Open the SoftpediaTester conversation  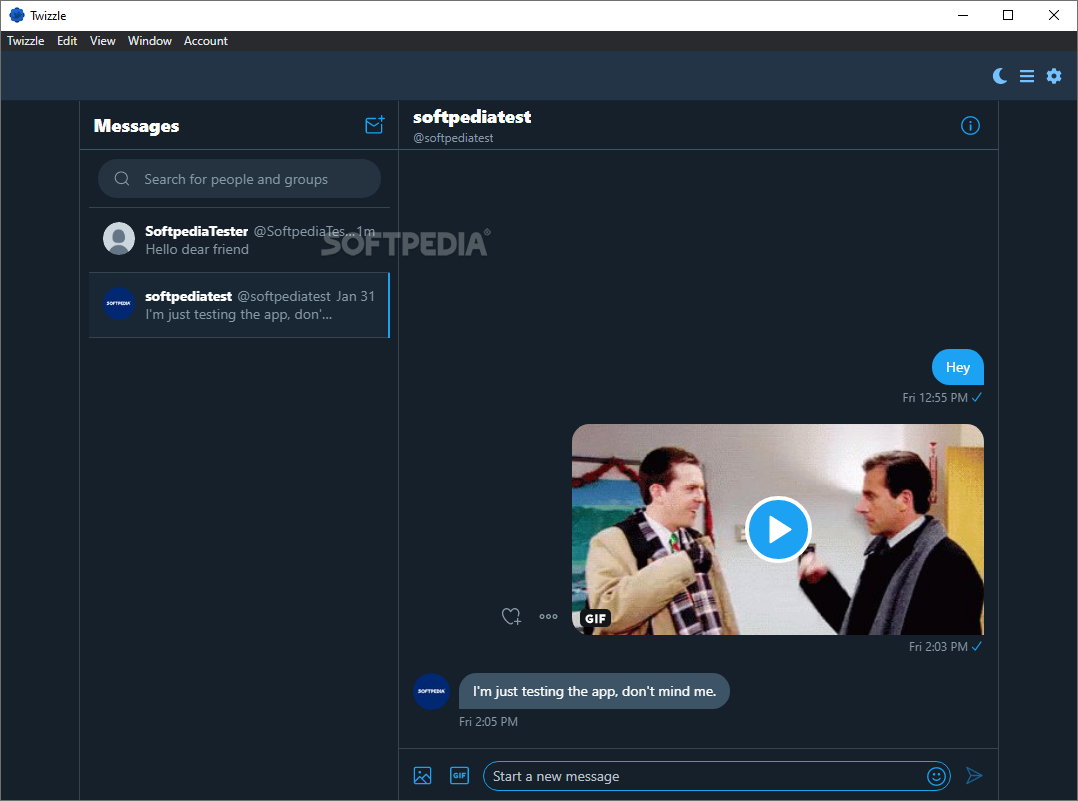pos(239,240)
